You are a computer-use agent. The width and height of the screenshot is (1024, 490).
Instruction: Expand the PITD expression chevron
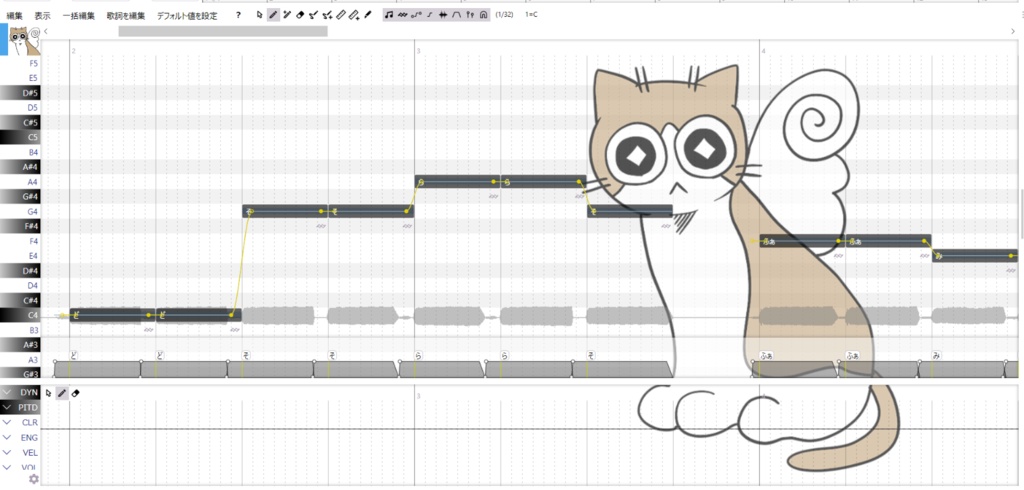click(7, 407)
